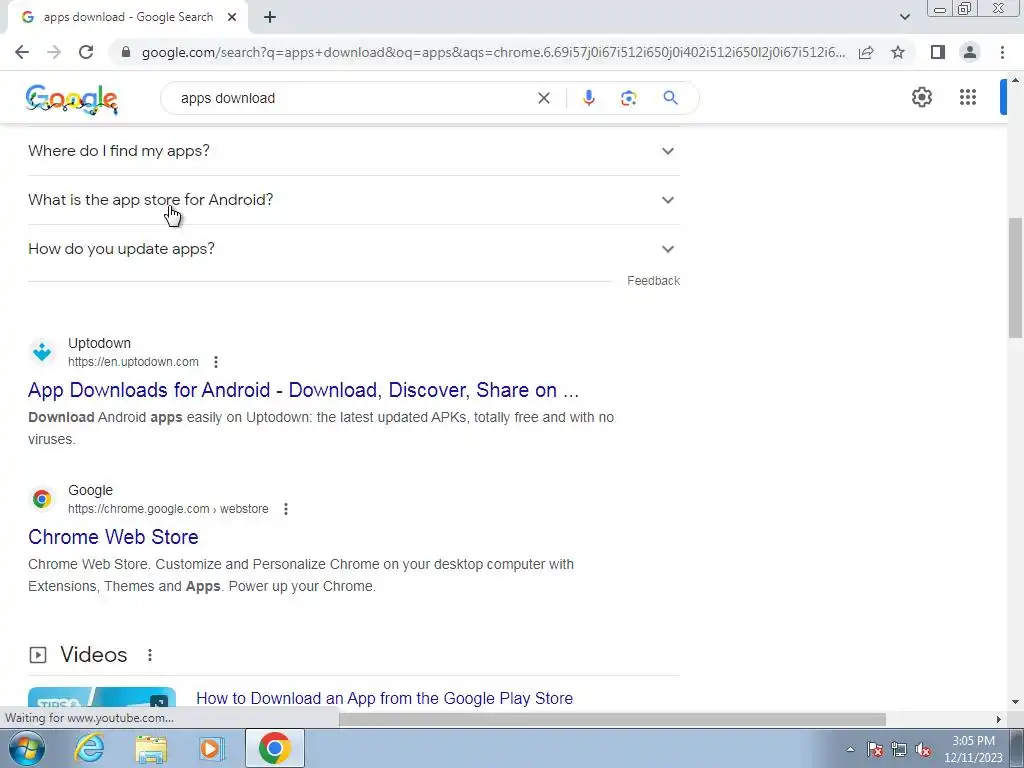
Task: Open Windows Media Player from taskbar
Action: 211,748
